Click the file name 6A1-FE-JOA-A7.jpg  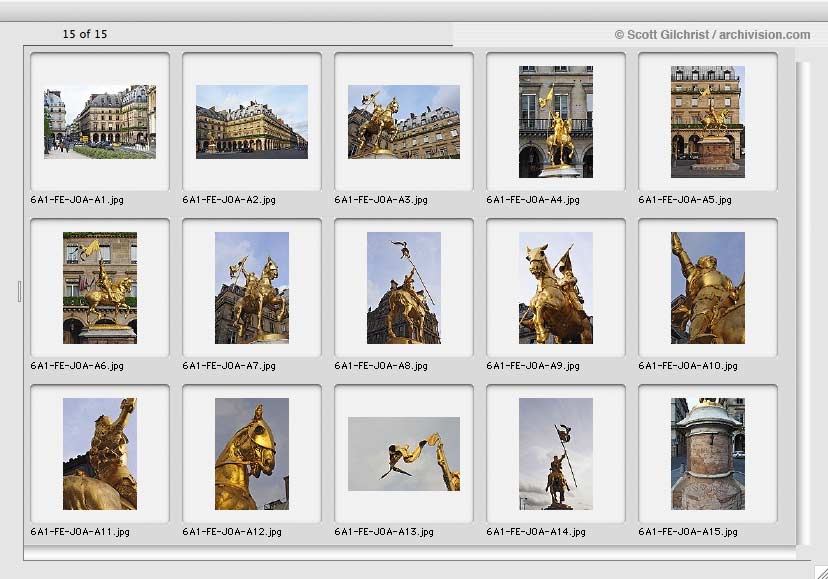coord(229,366)
